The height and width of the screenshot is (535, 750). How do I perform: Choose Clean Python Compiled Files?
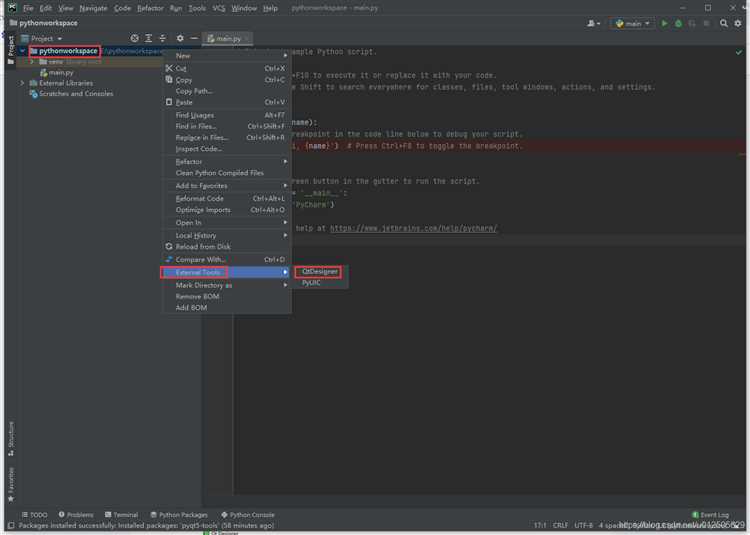(227, 173)
